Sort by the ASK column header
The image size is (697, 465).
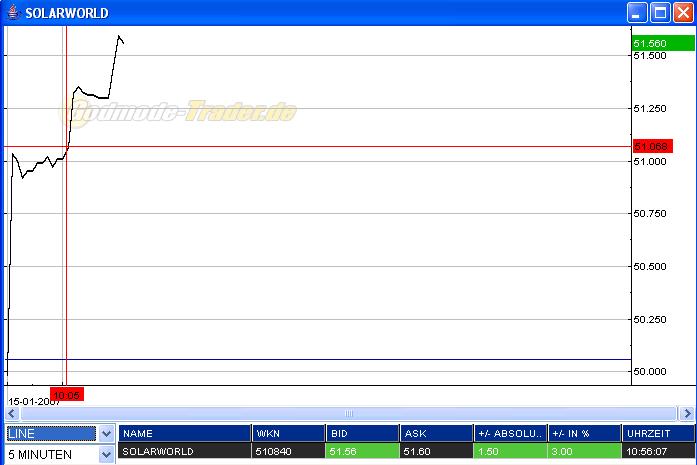[x=436, y=433]
